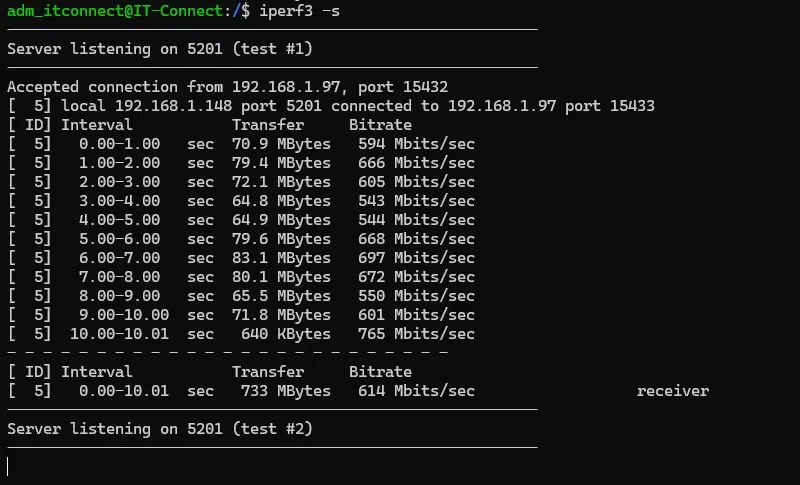Viewport: 800px width, 485px height.
Task: Click the 'Server listening on 5201 (test #2)' line
Action: 160,429
